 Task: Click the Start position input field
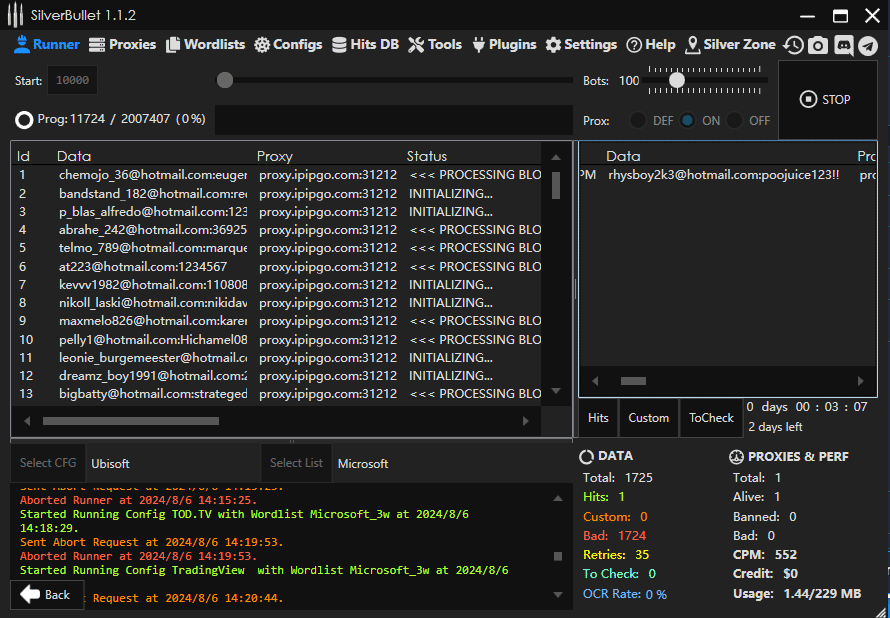click(x=72, y=80)
